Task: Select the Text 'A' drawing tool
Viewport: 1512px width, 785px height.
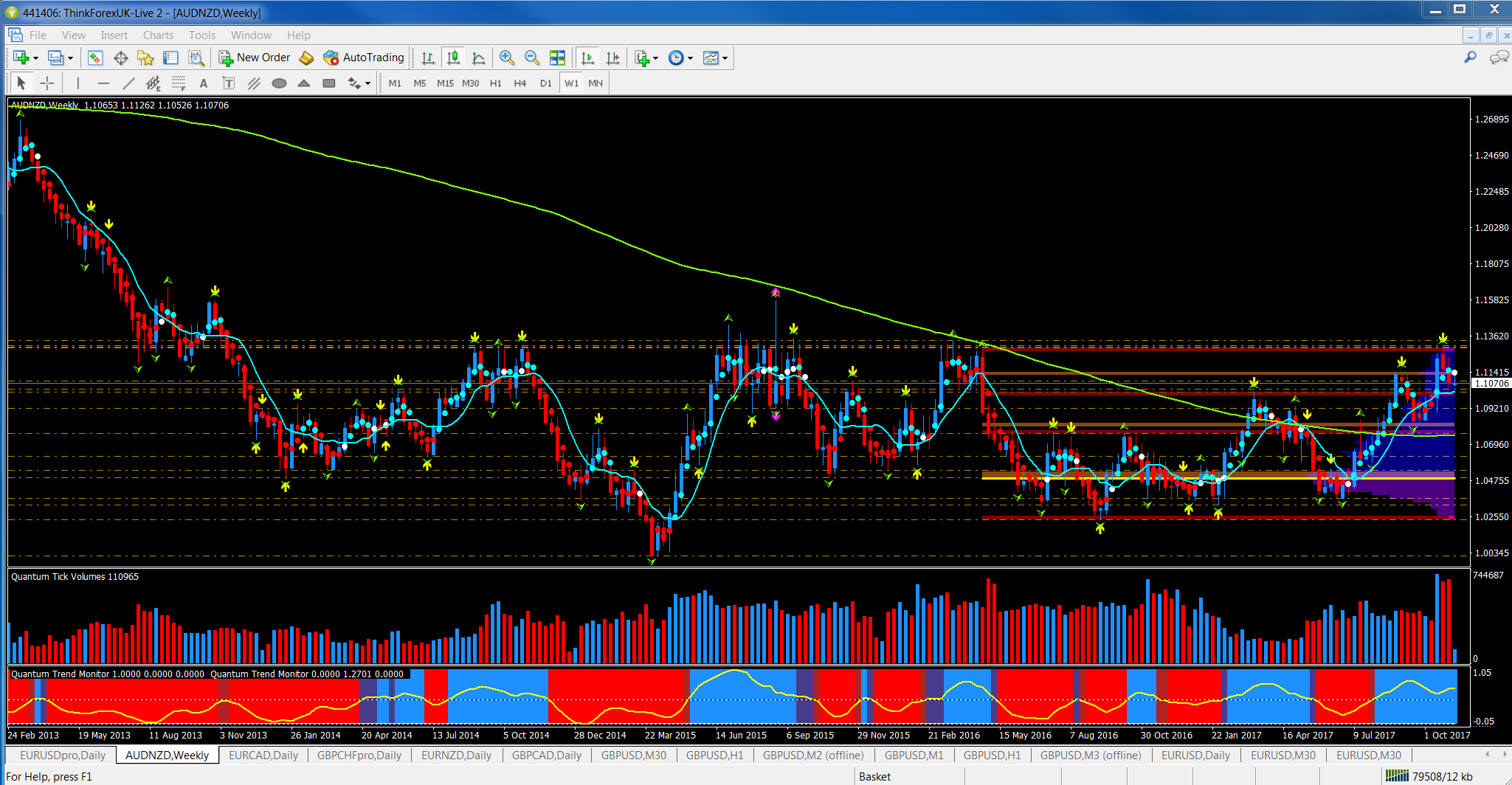Action: click(204, 83)
